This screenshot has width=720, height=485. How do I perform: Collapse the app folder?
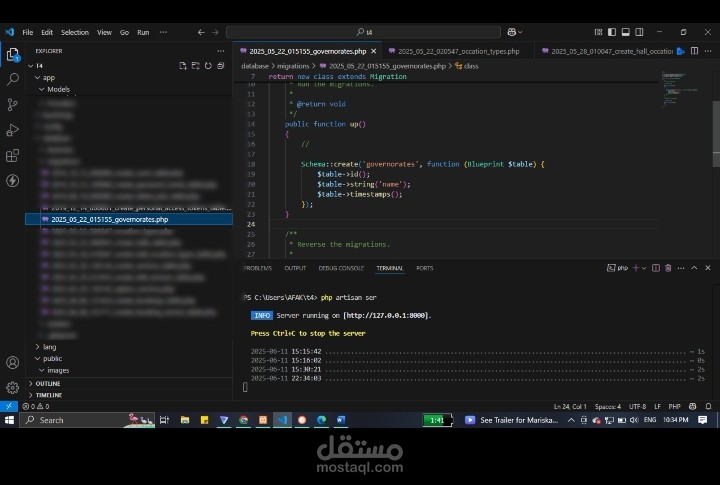point(38,78)
